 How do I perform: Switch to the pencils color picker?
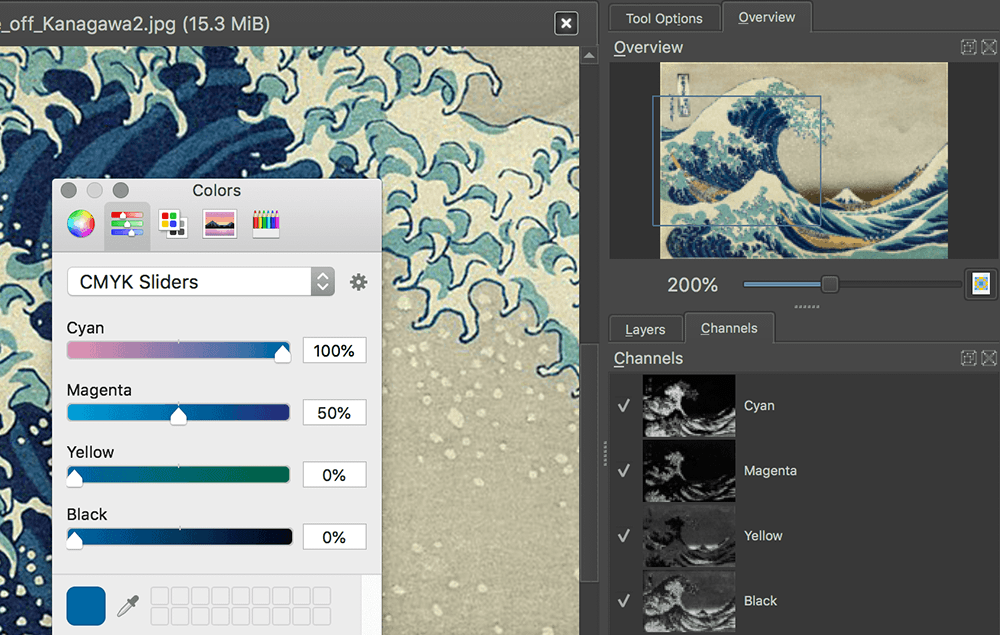[266, 224]
